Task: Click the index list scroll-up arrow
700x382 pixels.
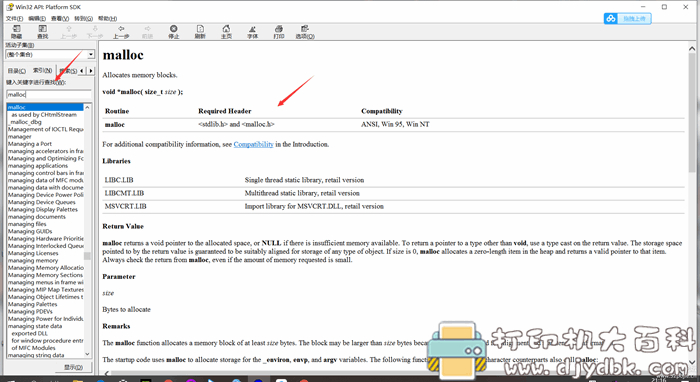Action: pyautogui.click(x=87, y=108)
